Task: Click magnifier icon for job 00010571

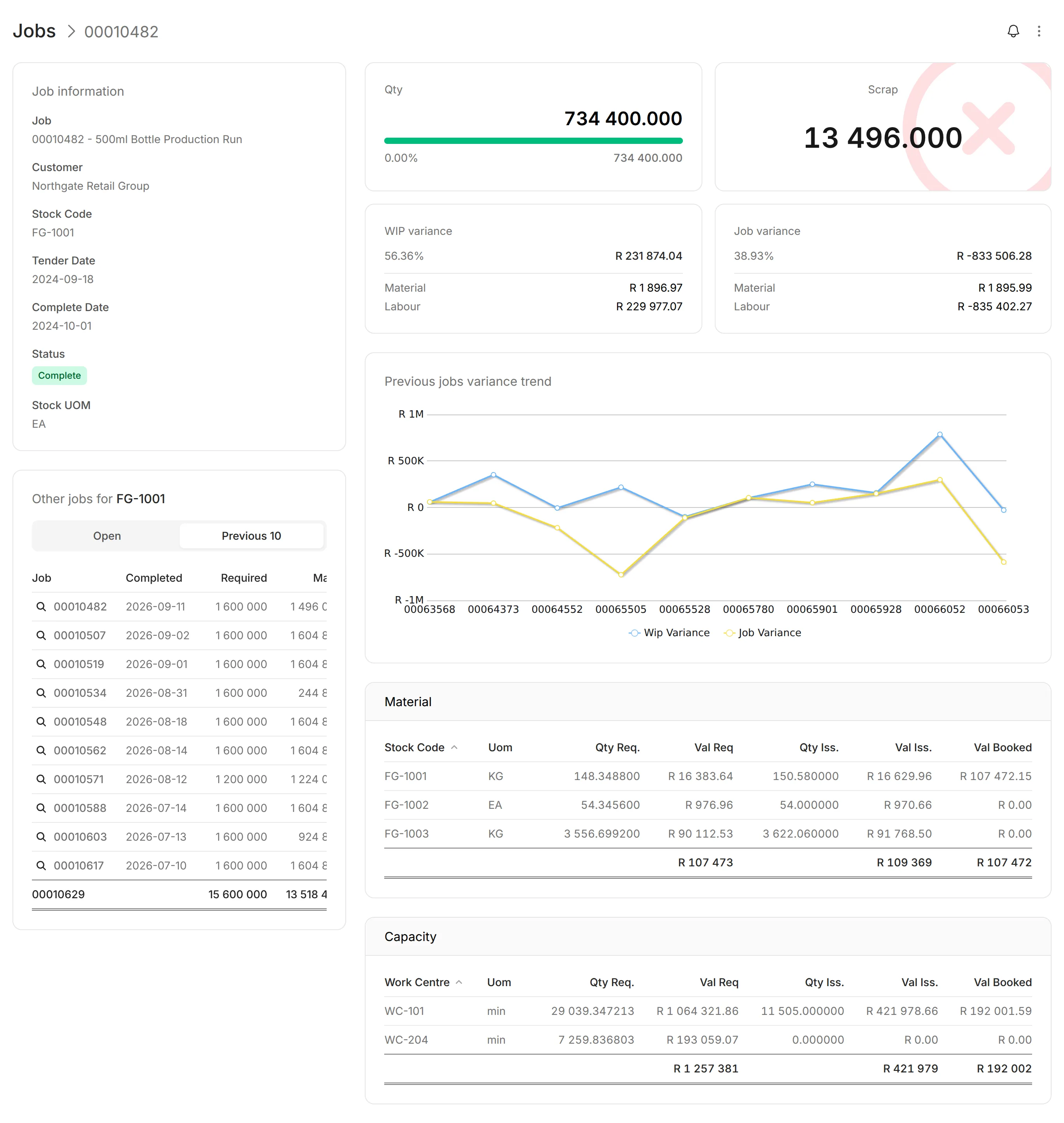Action: 41,779
